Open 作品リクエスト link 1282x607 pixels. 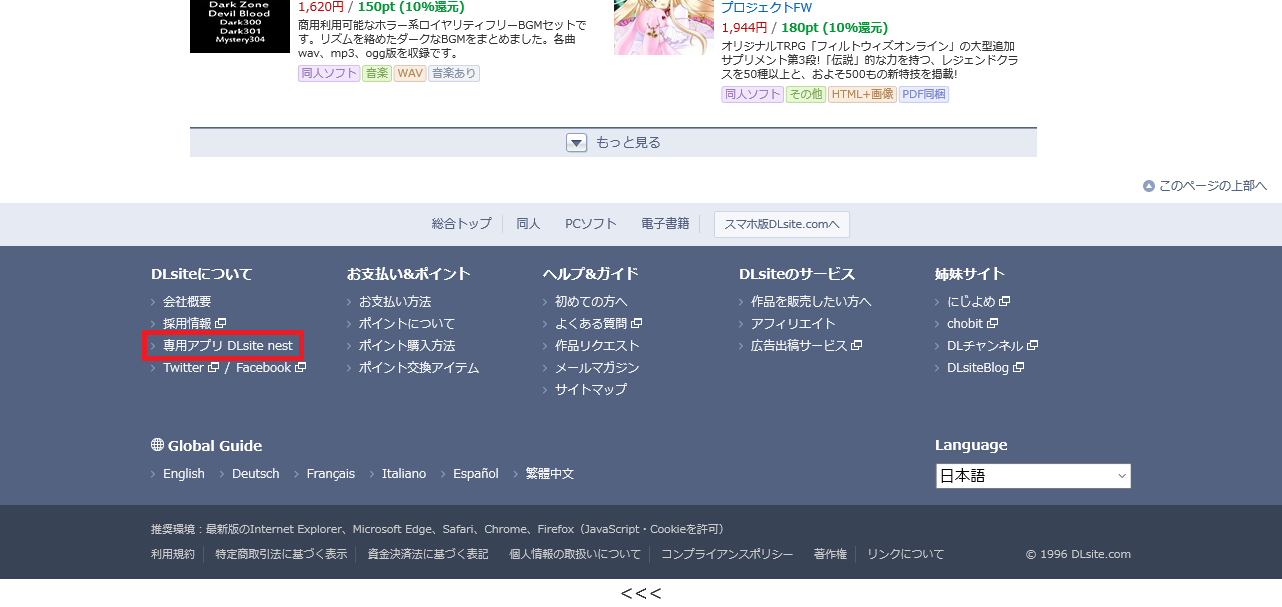(597, 345)
